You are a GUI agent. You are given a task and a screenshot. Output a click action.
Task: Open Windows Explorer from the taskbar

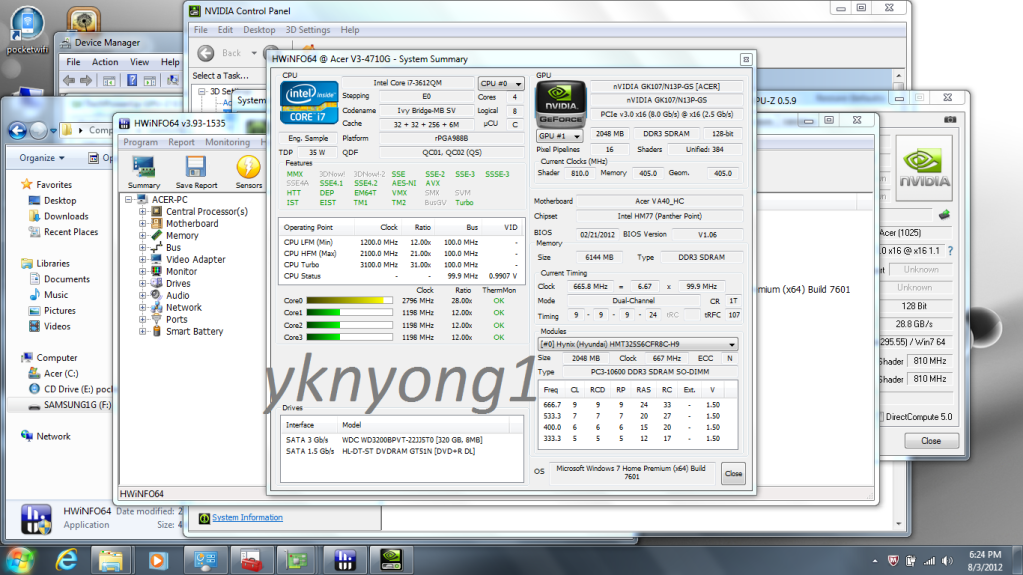click(x=111, y=560)
